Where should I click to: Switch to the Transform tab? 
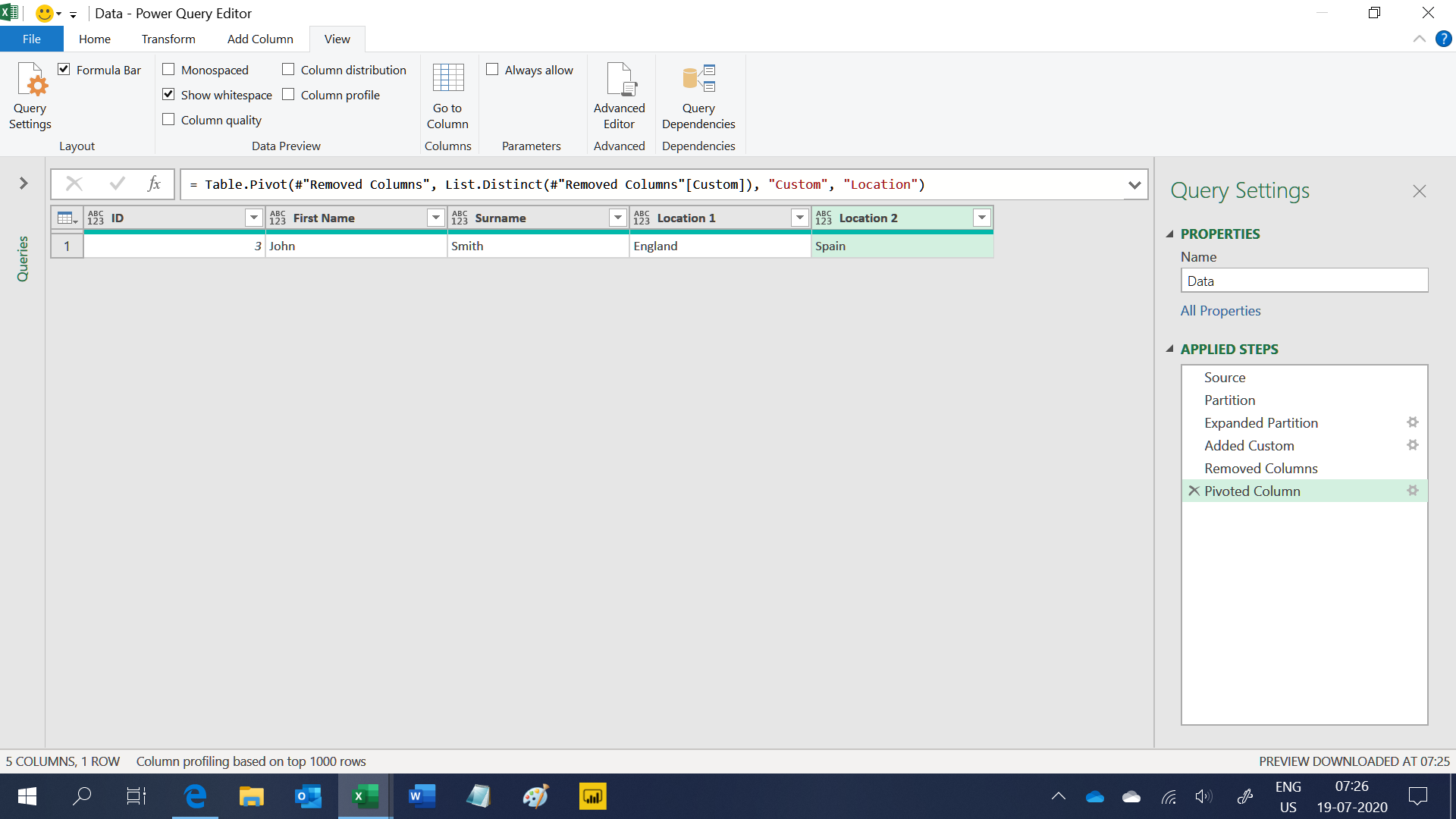[x=168, y=39]
